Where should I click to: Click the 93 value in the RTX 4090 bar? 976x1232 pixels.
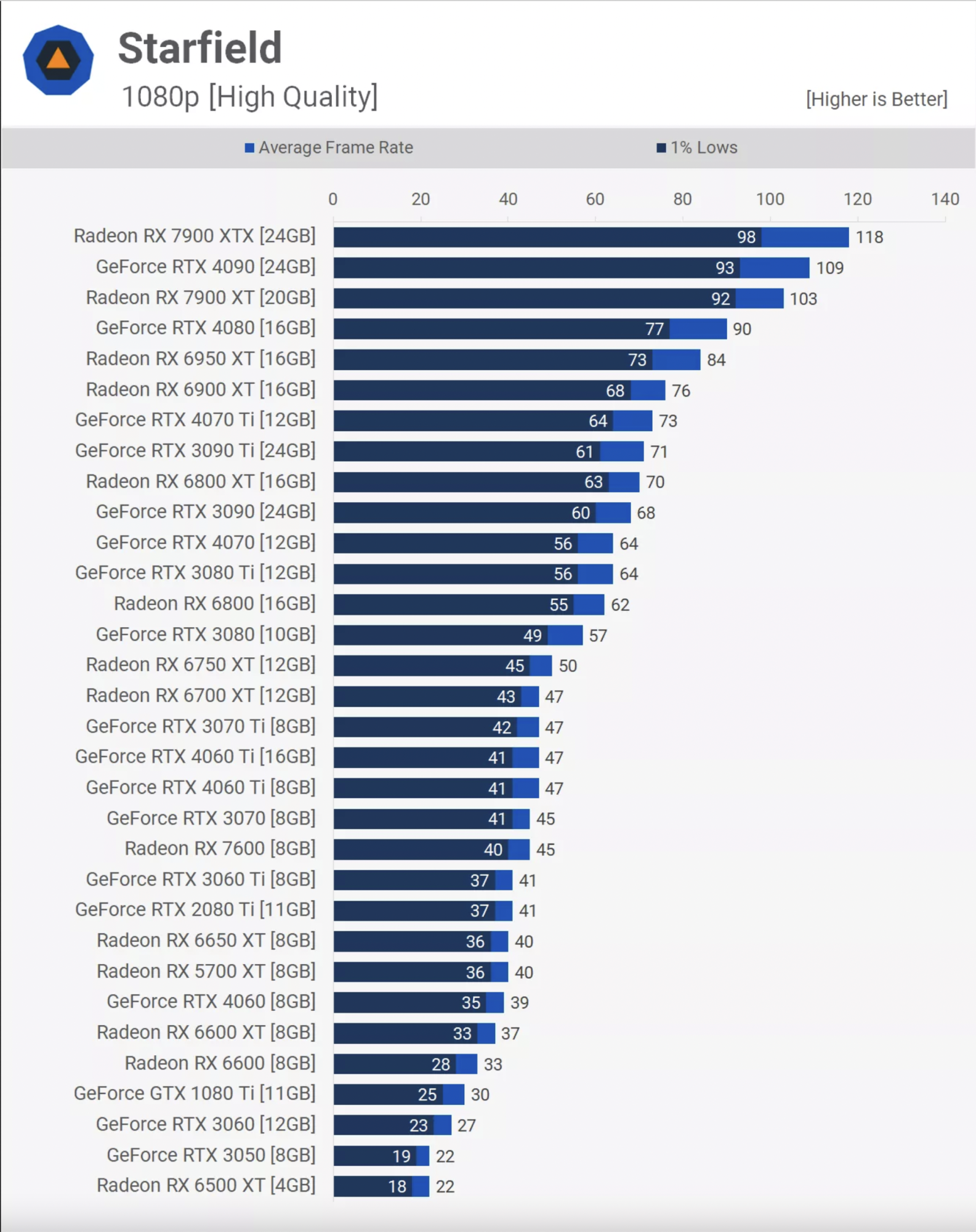[x=725, y=268]
